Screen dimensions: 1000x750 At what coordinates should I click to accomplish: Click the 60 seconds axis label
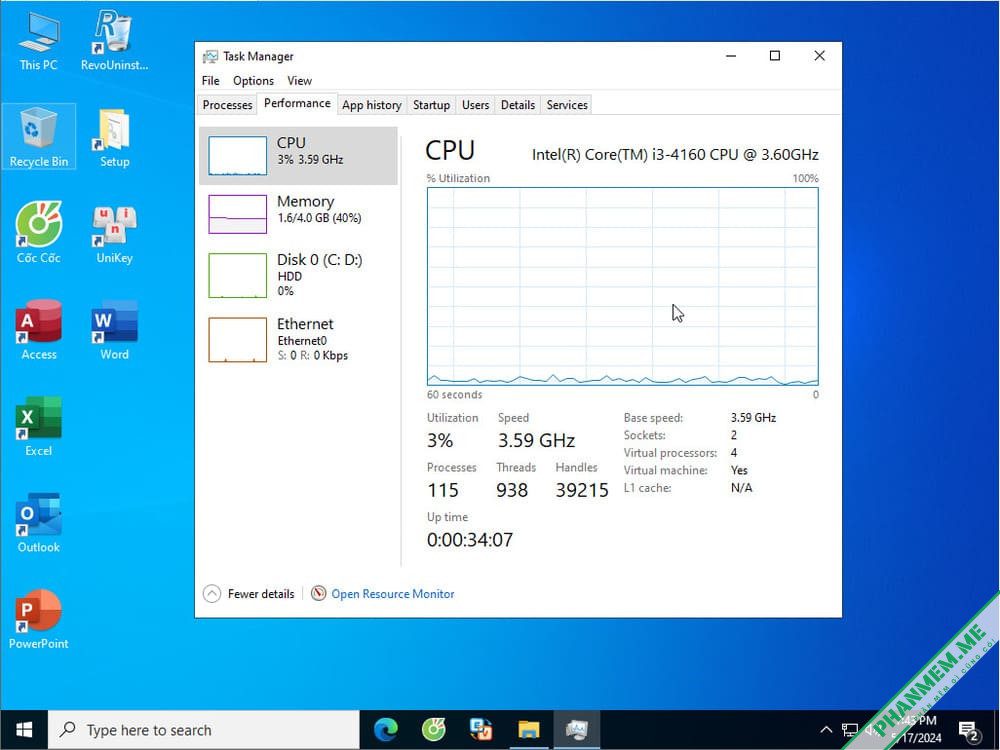click(x=455, y=395)
